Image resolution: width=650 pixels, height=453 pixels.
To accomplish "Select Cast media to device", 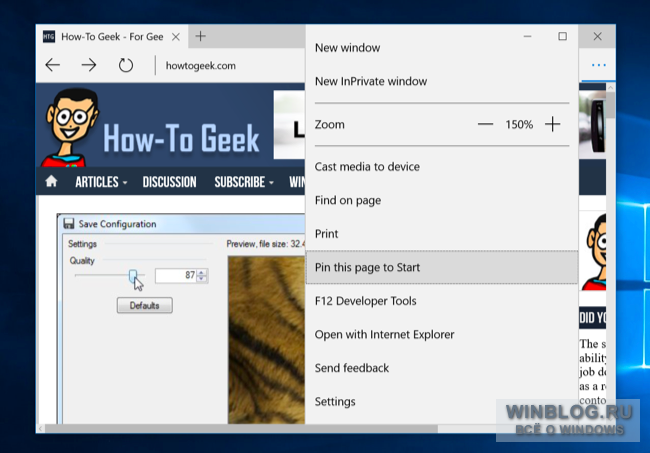I will point(441,167).
